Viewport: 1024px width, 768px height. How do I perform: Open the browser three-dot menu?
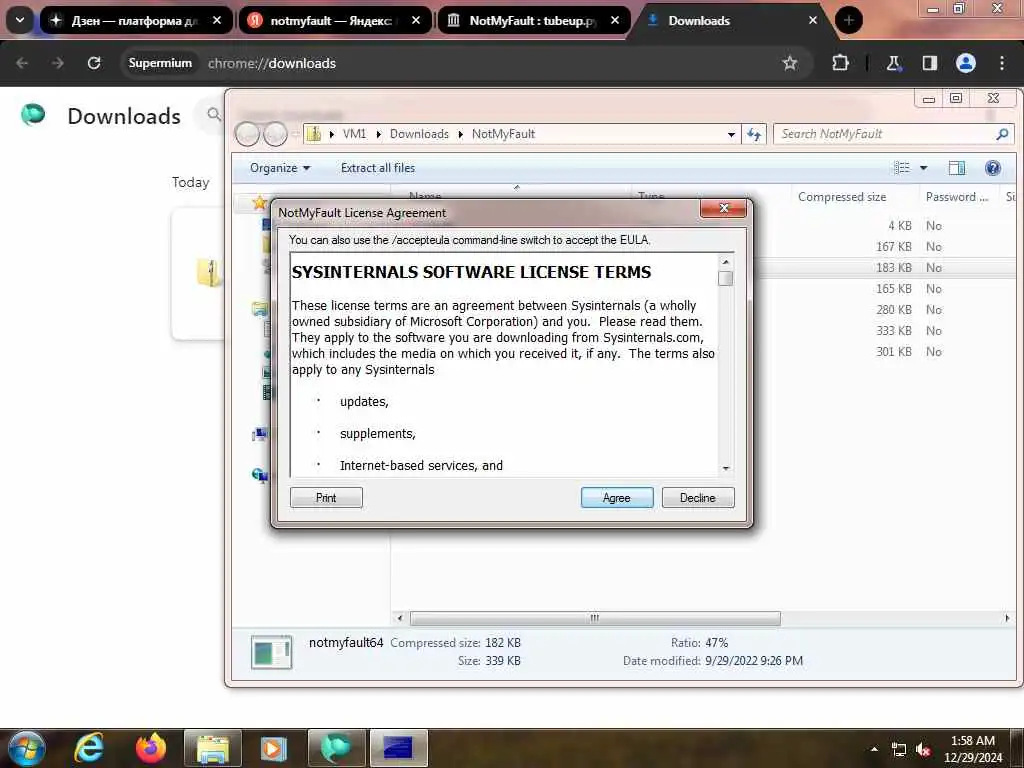1002,63
